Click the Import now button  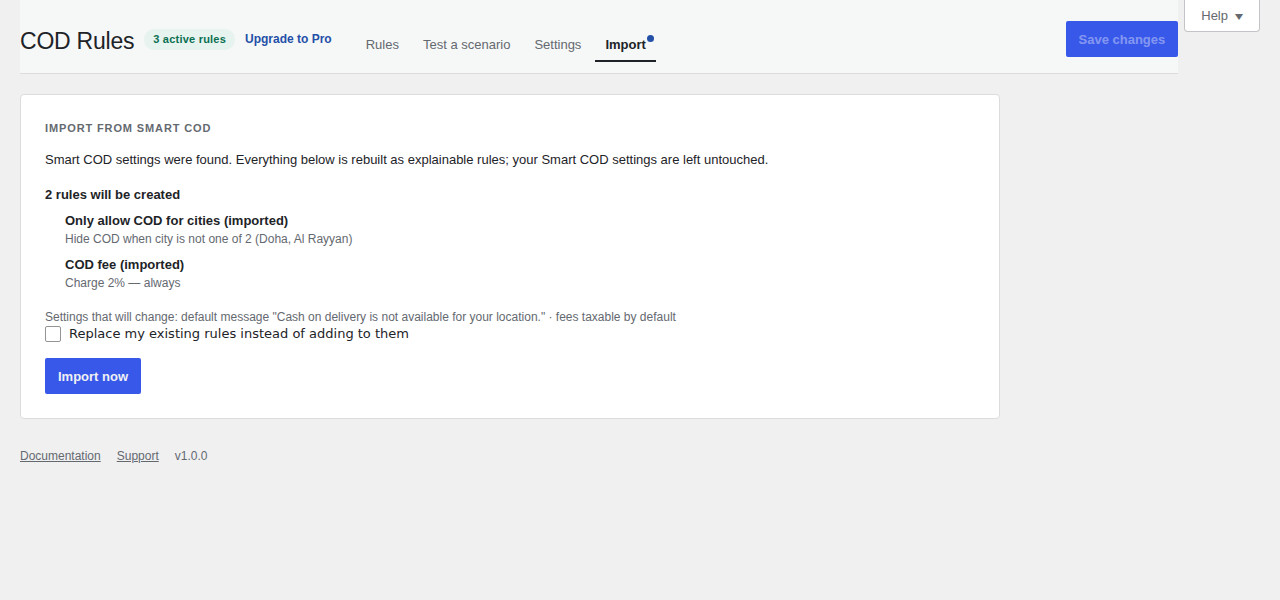93,376
